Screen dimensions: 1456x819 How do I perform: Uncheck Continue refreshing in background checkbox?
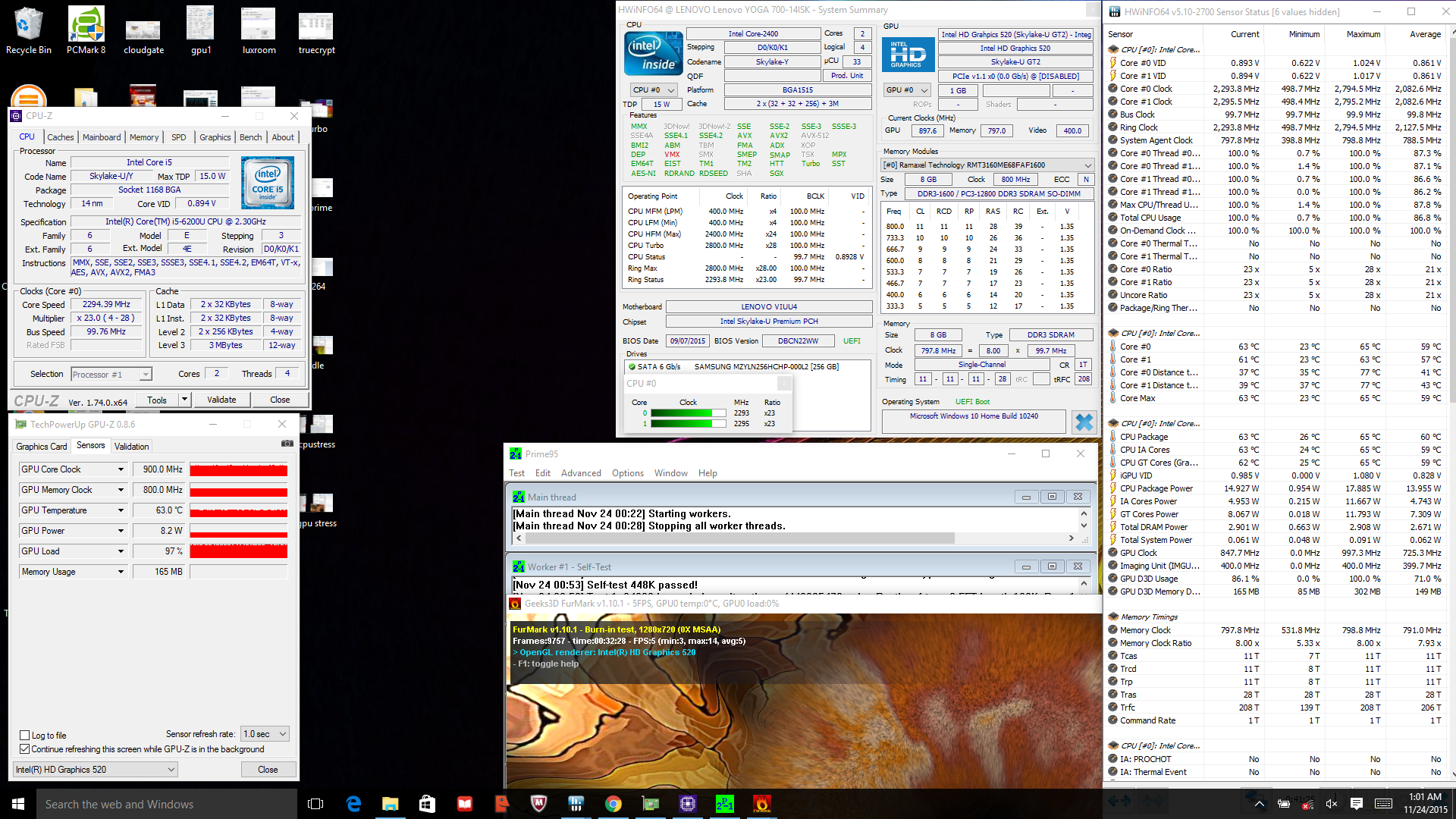(x=25, y=749)
